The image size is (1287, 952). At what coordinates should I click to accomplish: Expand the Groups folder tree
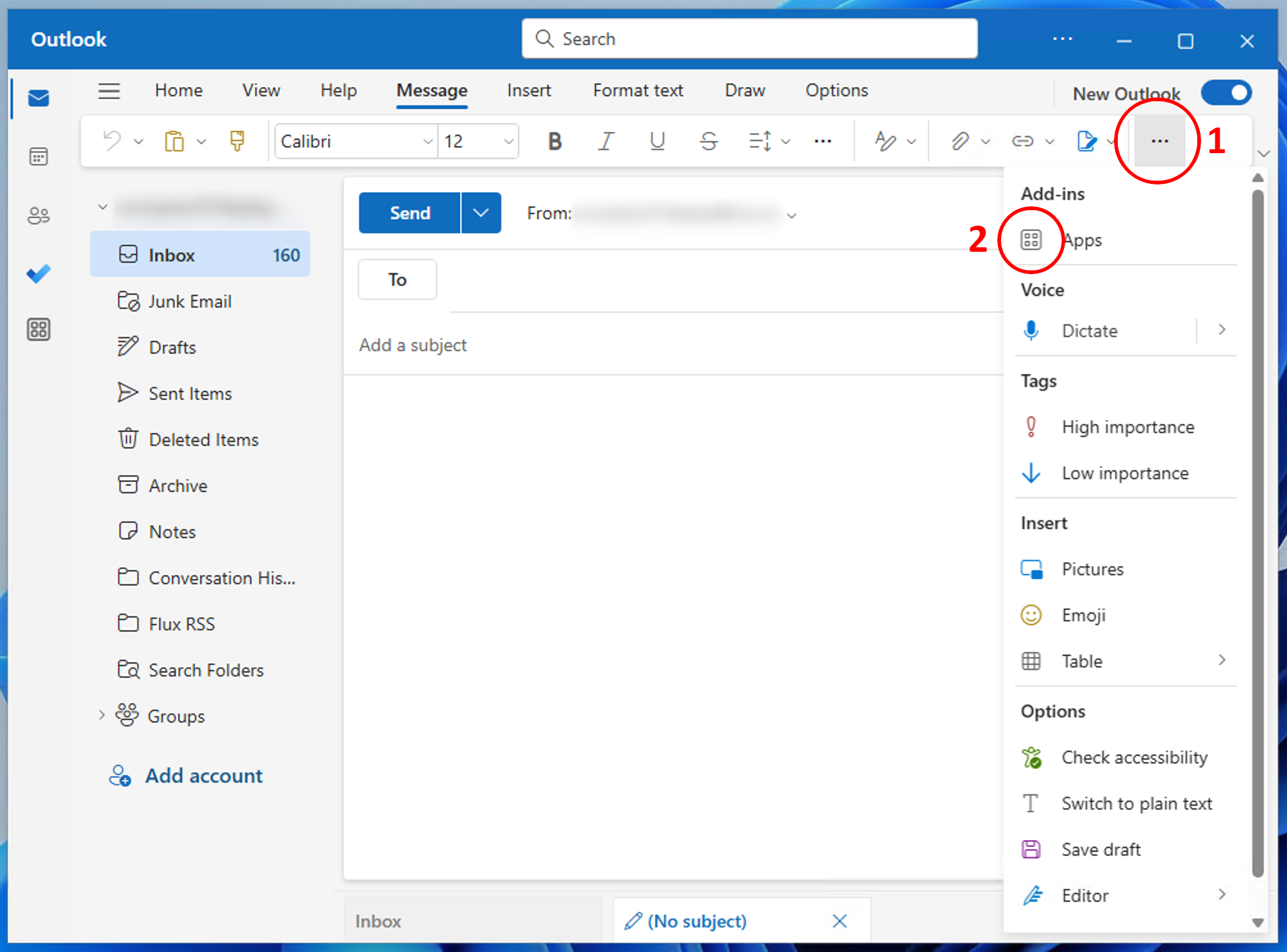tap(101, 716)
